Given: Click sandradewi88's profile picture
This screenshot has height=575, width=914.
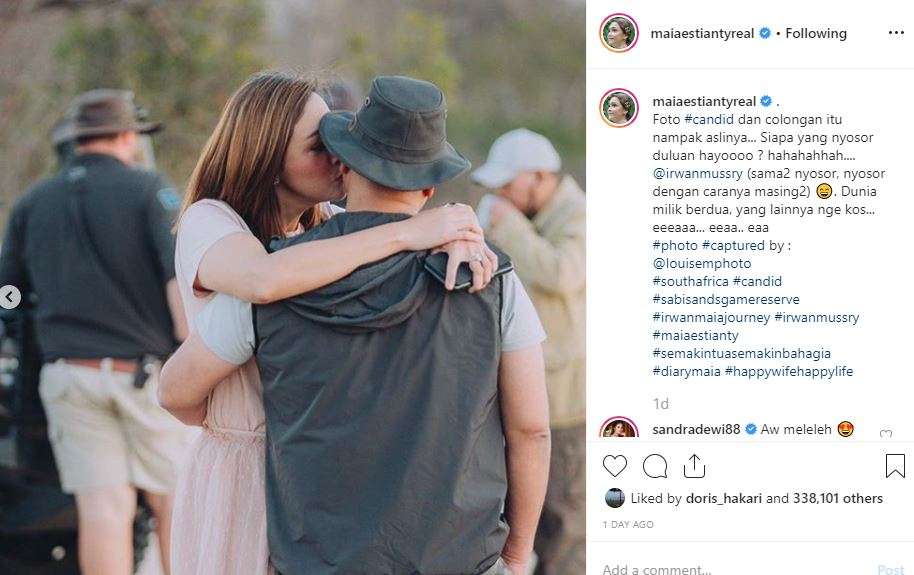Looking at the screenshot, I should click(x=619, y=430).
